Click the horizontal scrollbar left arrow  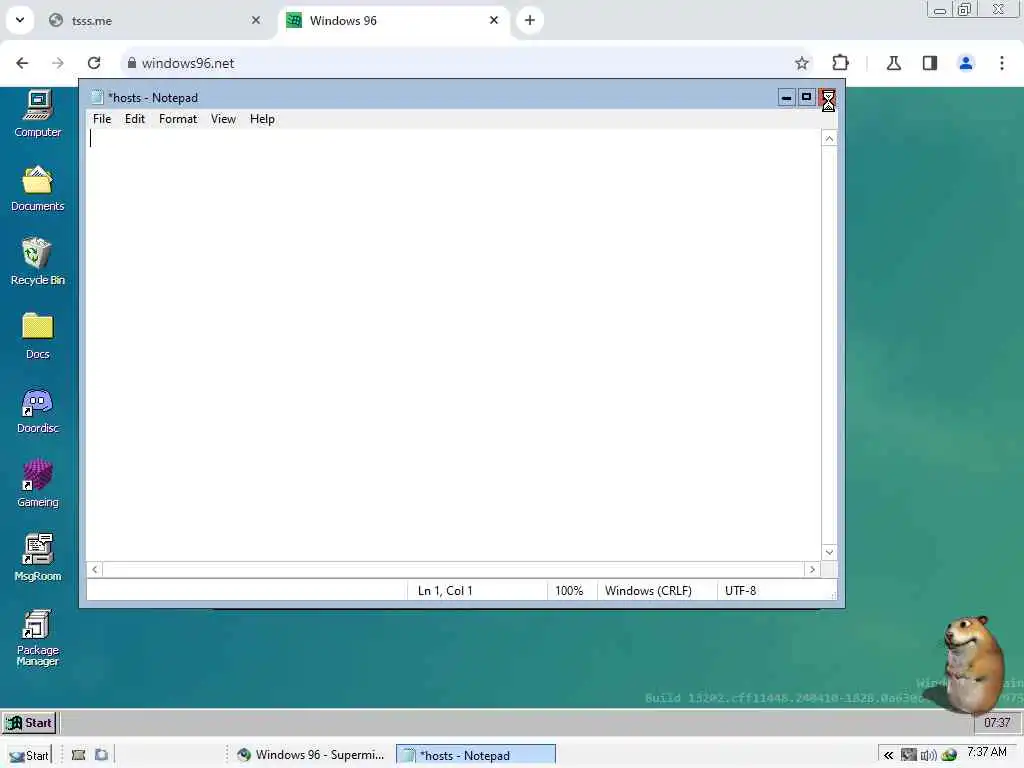pos(95,569)
